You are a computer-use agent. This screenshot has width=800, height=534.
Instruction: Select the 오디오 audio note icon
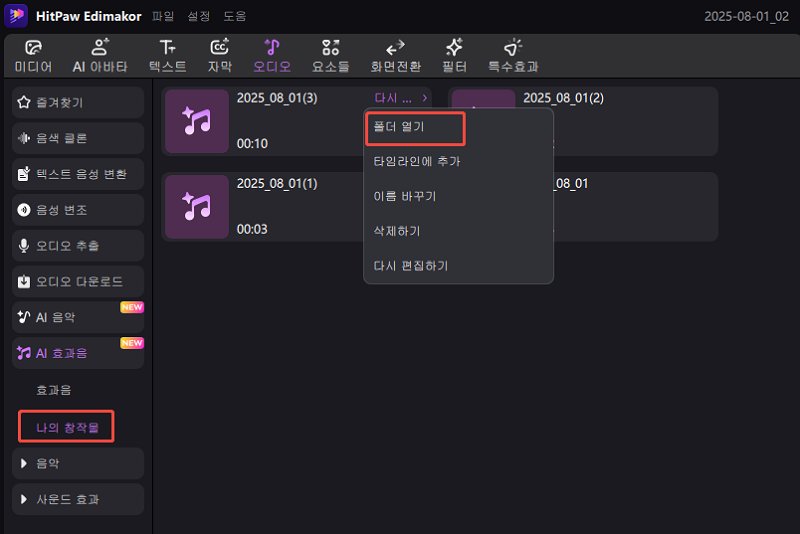[x=272, y=47]
